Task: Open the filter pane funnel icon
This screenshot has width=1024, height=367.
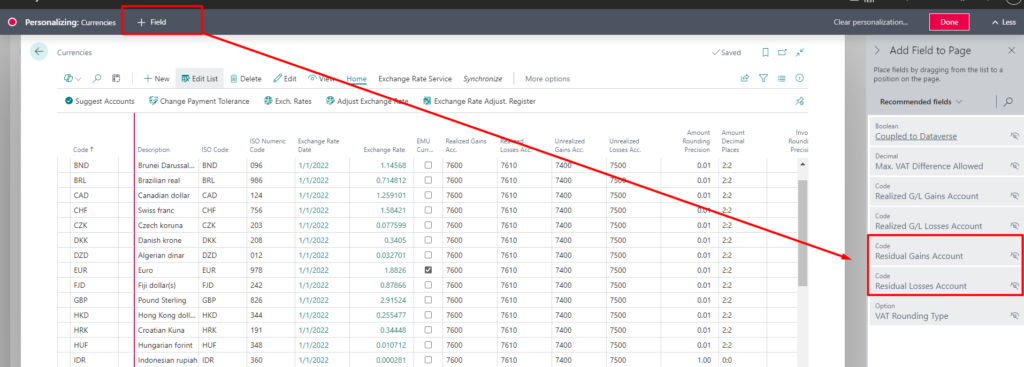Action: [x=763, y=78]
